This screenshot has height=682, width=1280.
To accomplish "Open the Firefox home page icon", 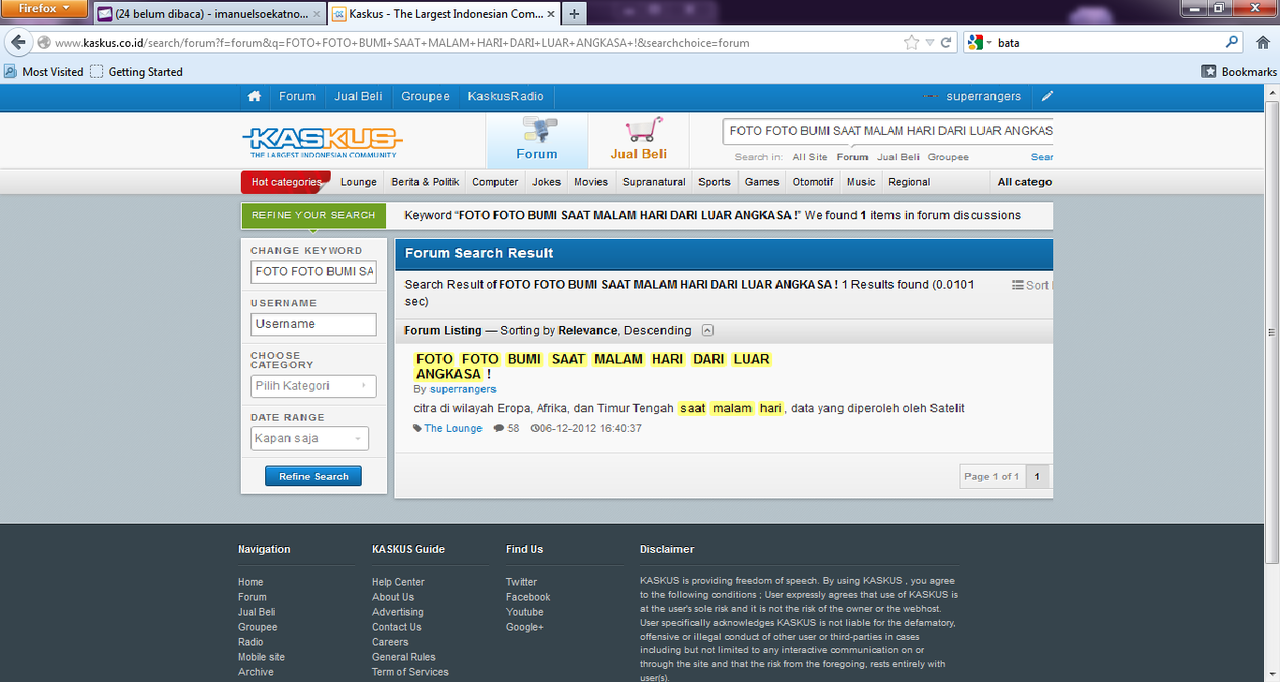I will tap(1263, 43).
